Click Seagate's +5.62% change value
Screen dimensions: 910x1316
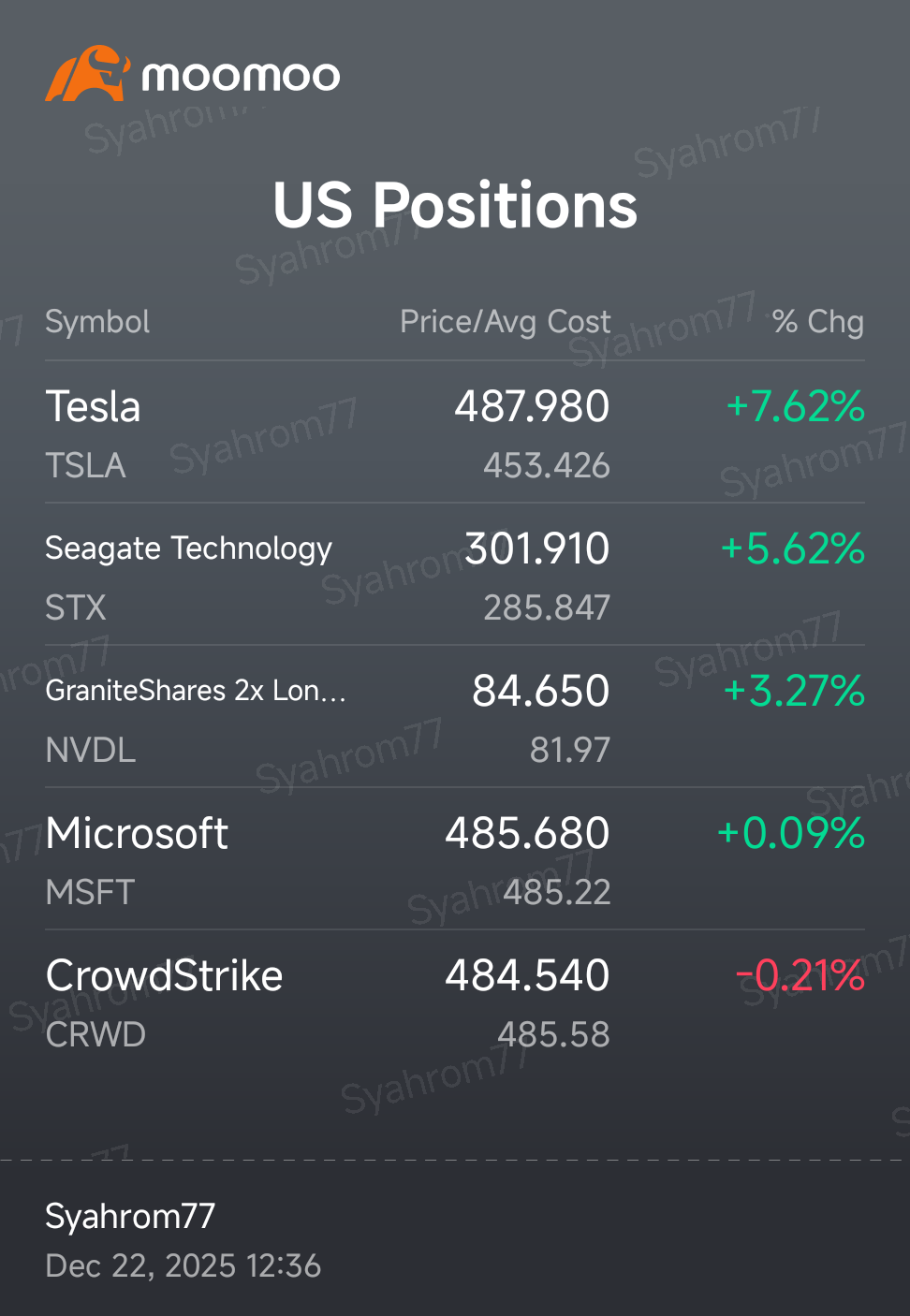click(792, 548)
